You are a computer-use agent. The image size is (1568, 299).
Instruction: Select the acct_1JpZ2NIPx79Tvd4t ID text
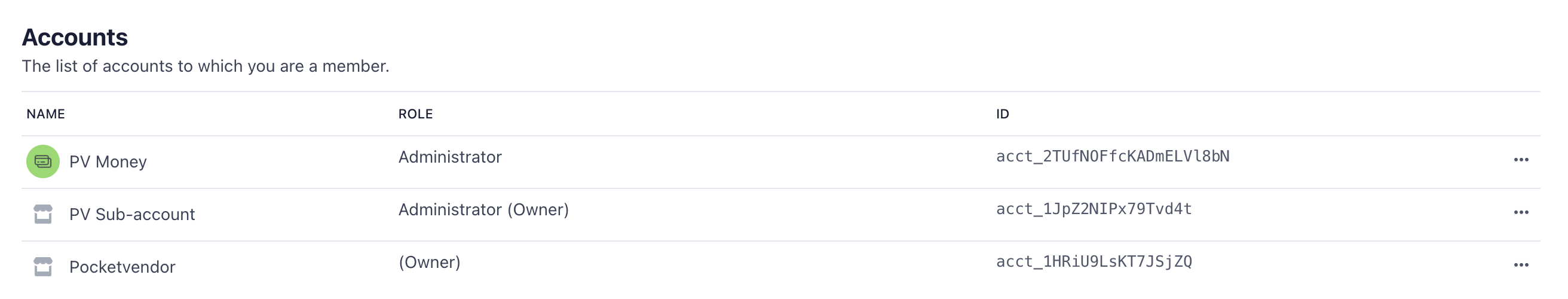pos(1094,209)
